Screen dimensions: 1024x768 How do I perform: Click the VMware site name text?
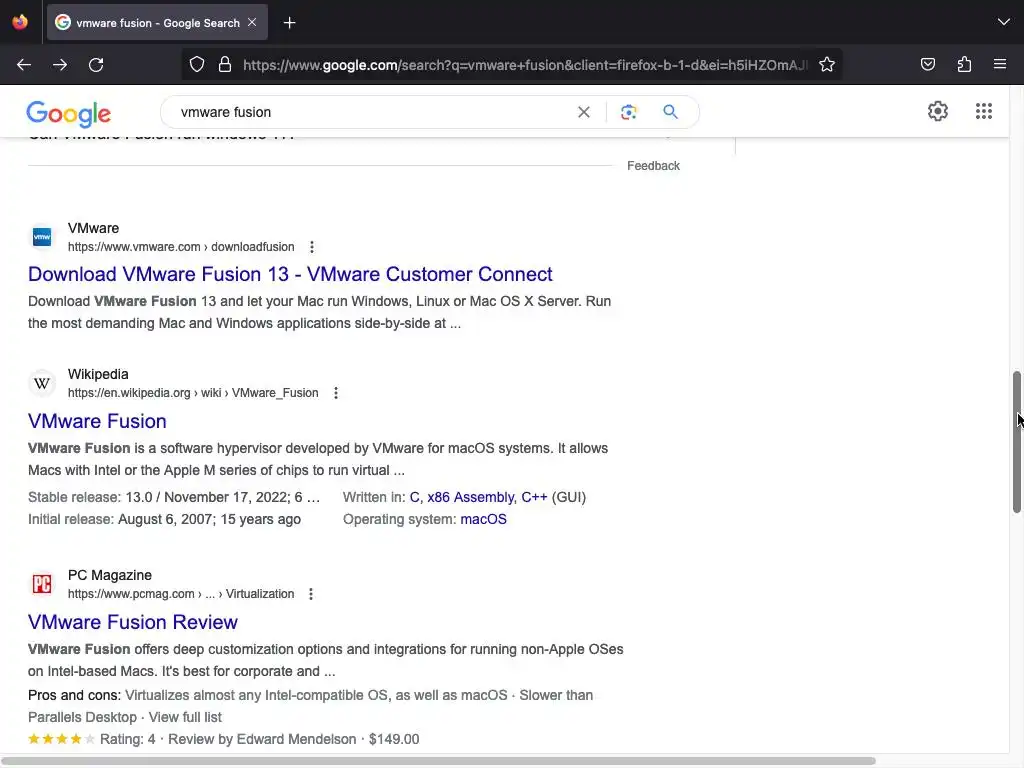pyautogui.click(x=93, y=229)
